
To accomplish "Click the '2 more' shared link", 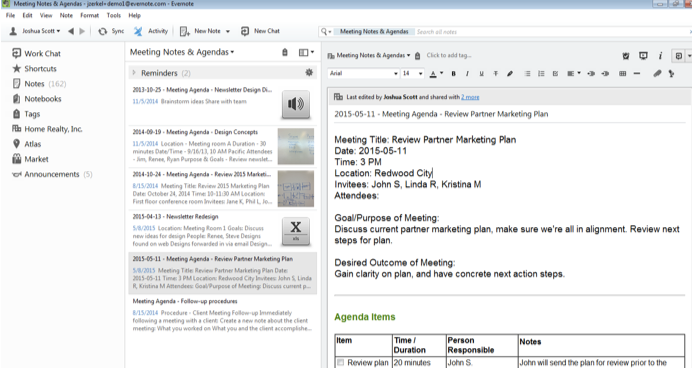I will (x=470, y=97).
